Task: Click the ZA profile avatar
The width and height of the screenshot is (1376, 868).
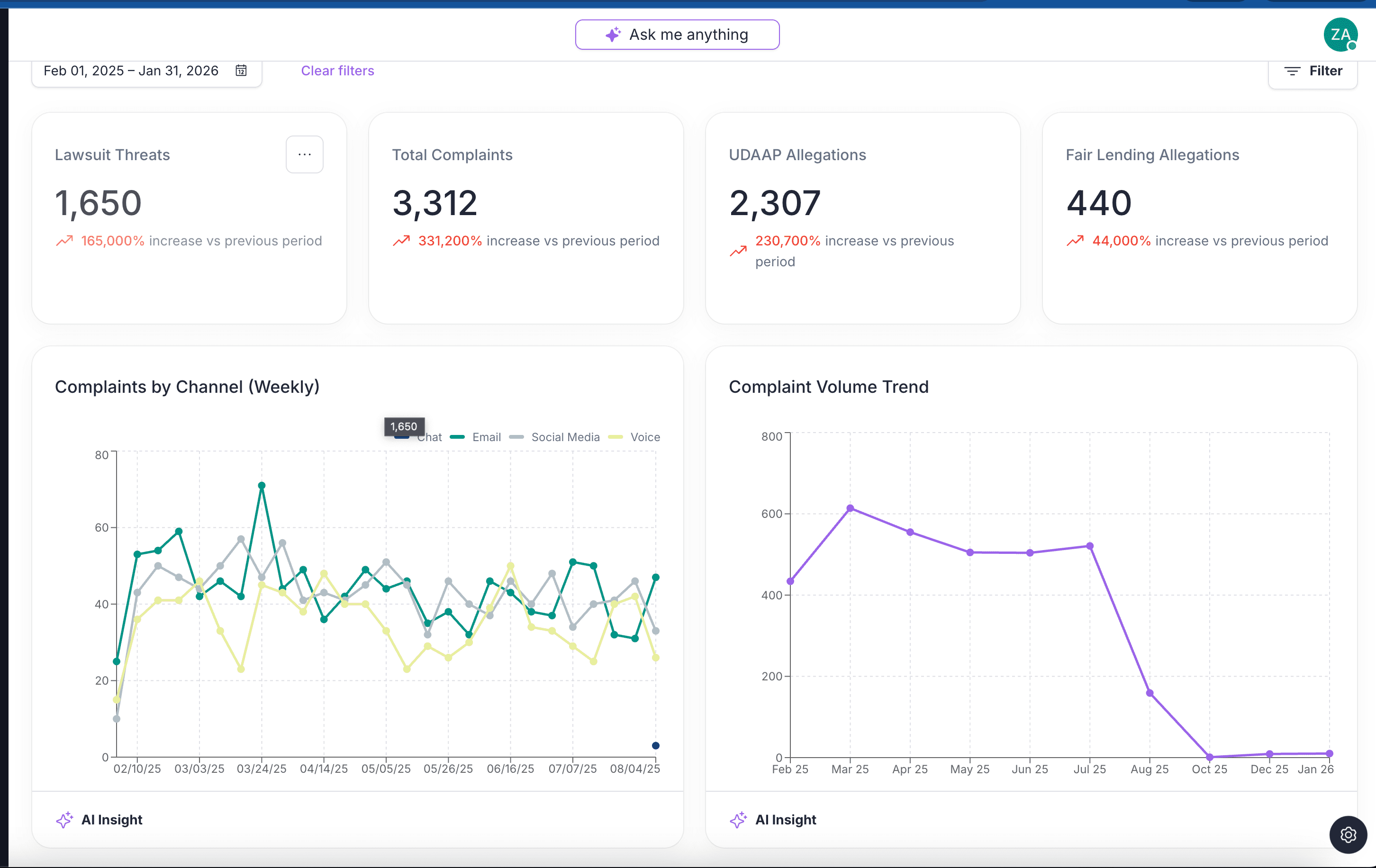Action: pos(1341,34)
